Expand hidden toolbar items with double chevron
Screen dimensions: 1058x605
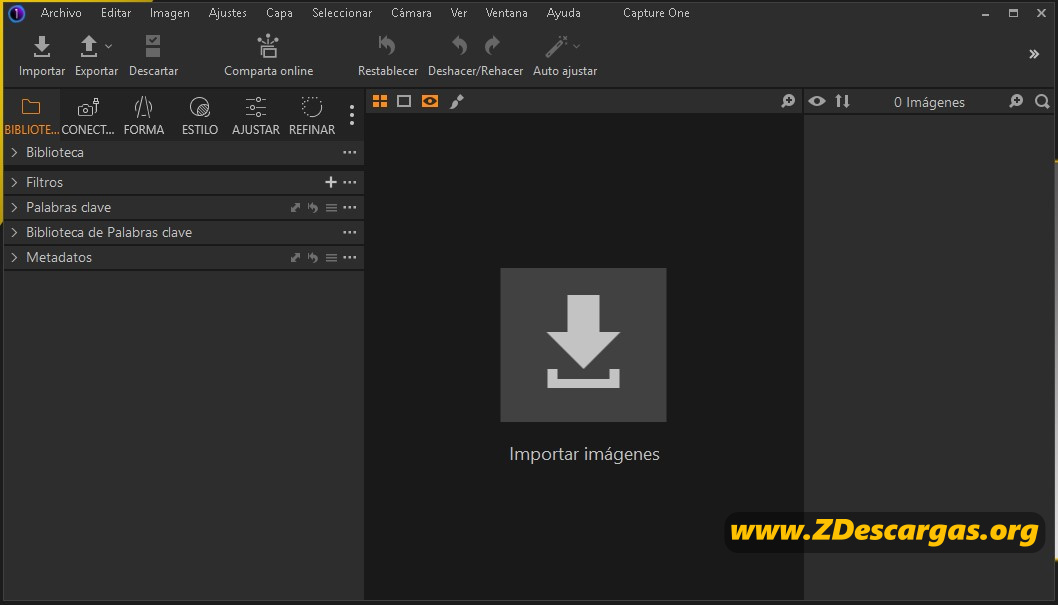click(1034, 54)
